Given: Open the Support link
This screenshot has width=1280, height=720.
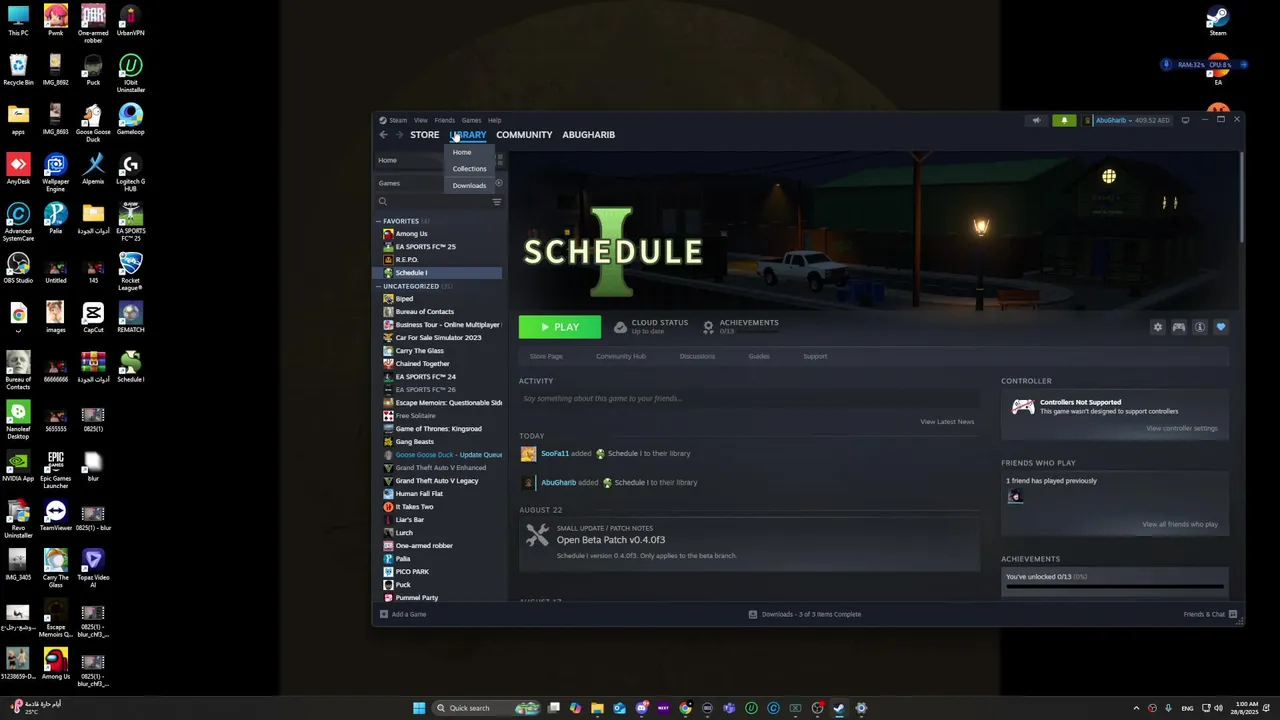Looking at the screenshot, I should click(x=815, y=356).
